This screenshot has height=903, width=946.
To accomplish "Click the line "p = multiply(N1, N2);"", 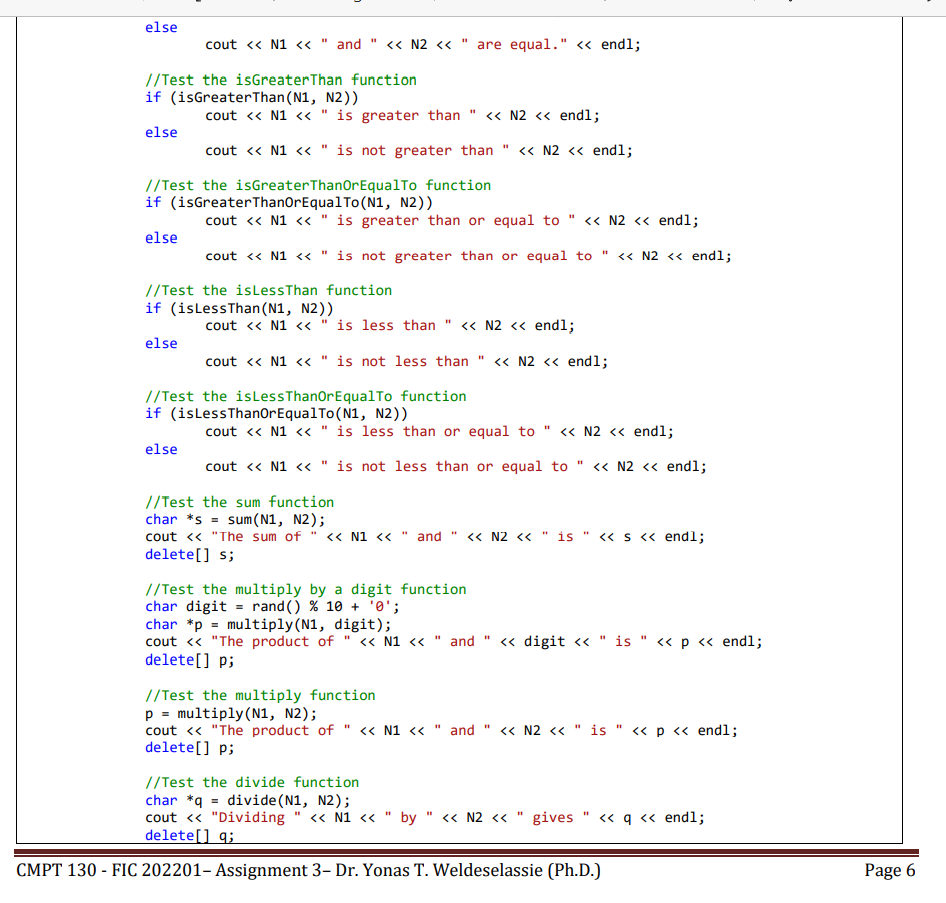I will point(231,714).
